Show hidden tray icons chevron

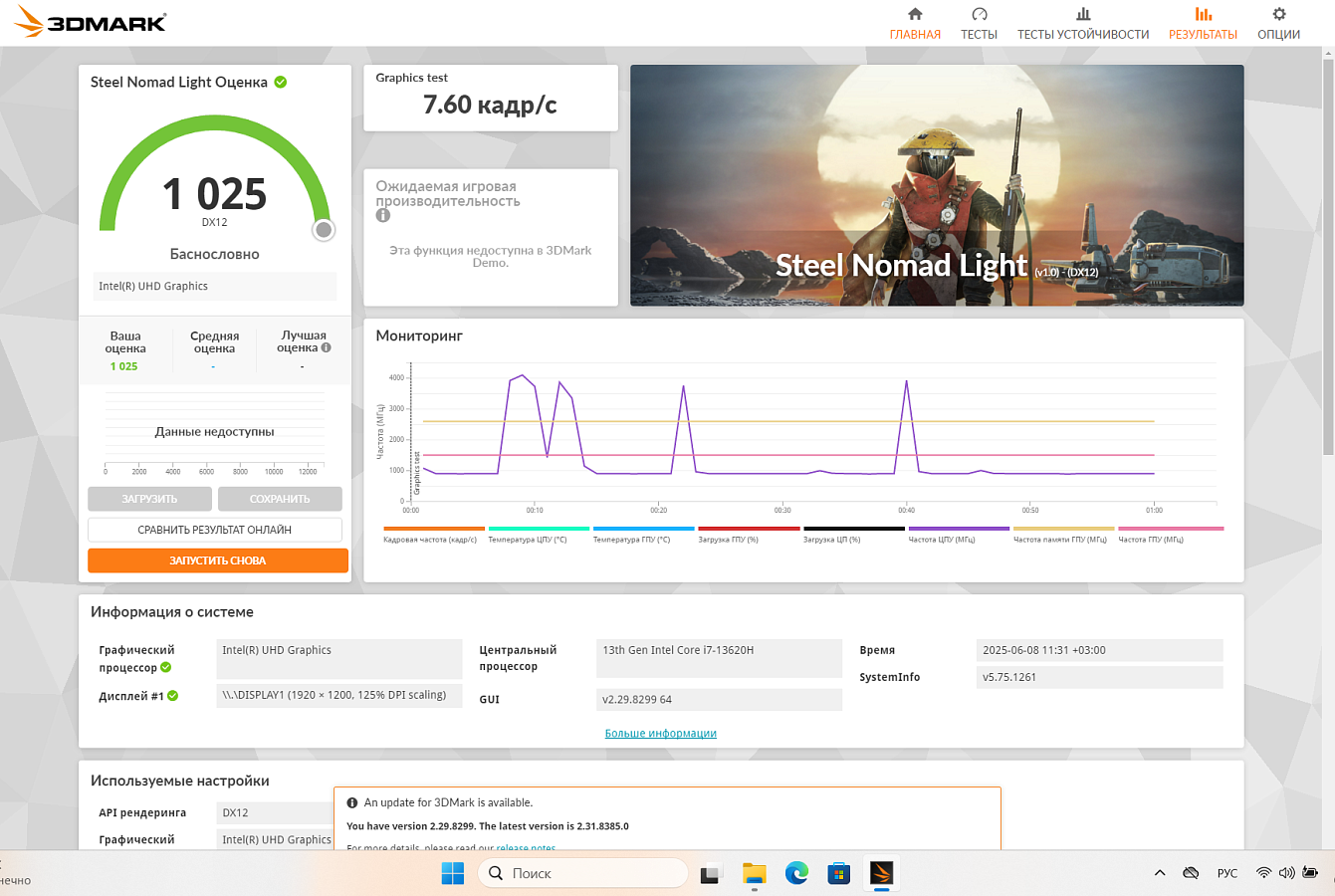coord(1160,873)
